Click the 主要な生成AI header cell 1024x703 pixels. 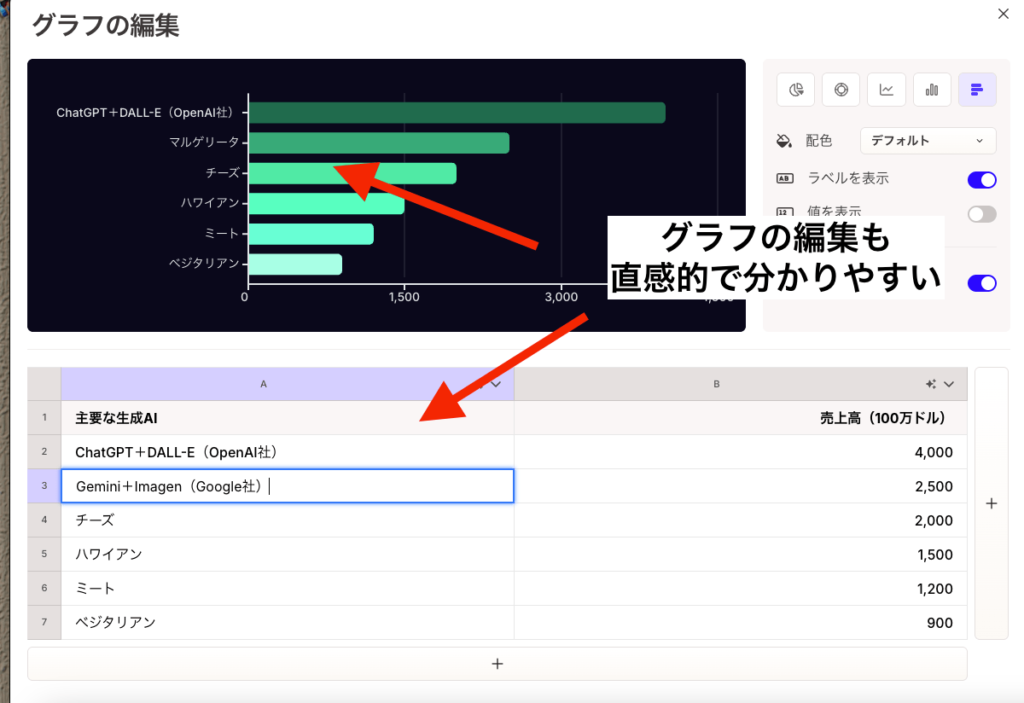[x=287, y=417]
